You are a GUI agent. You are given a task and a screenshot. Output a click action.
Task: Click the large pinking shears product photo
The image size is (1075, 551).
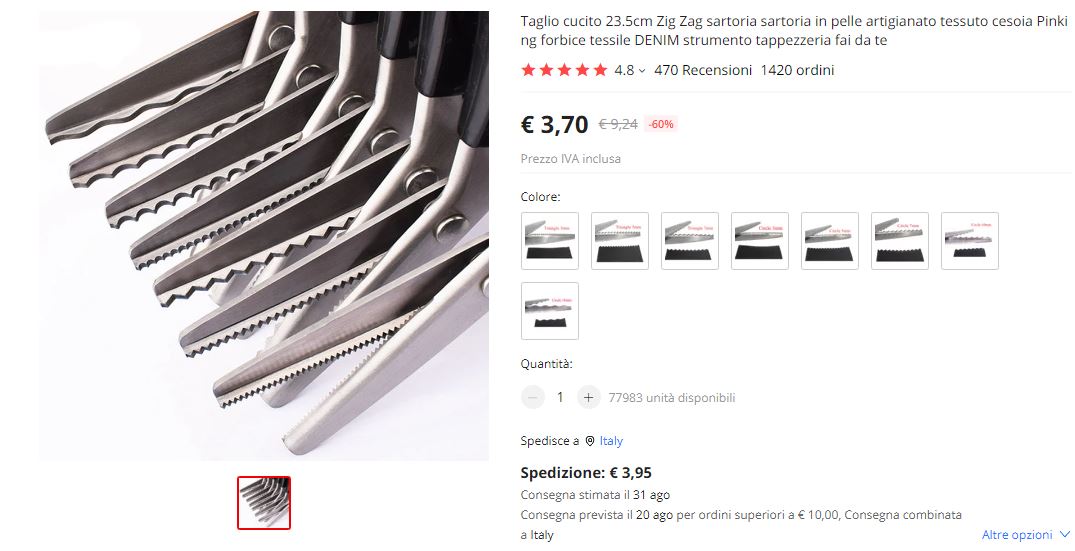click(264, 235)
